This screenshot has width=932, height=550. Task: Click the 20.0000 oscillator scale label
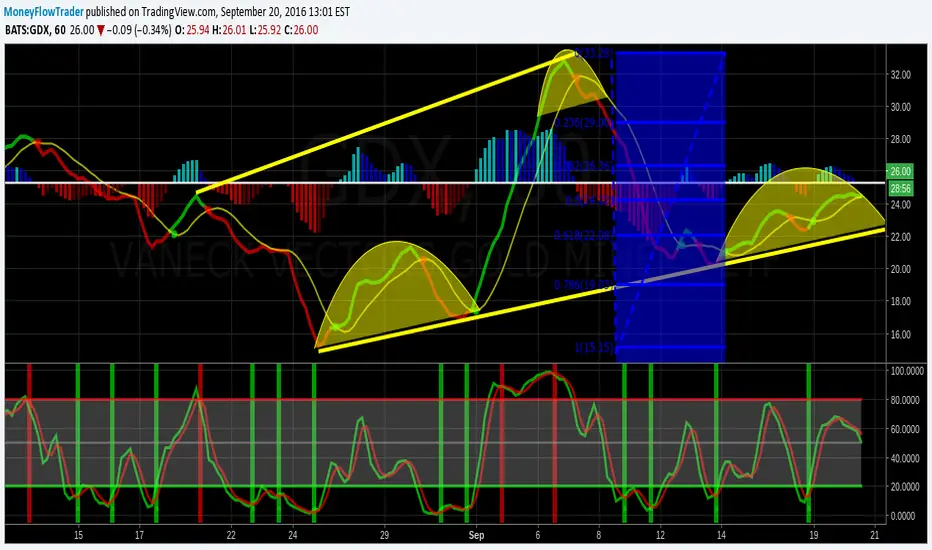907,486
